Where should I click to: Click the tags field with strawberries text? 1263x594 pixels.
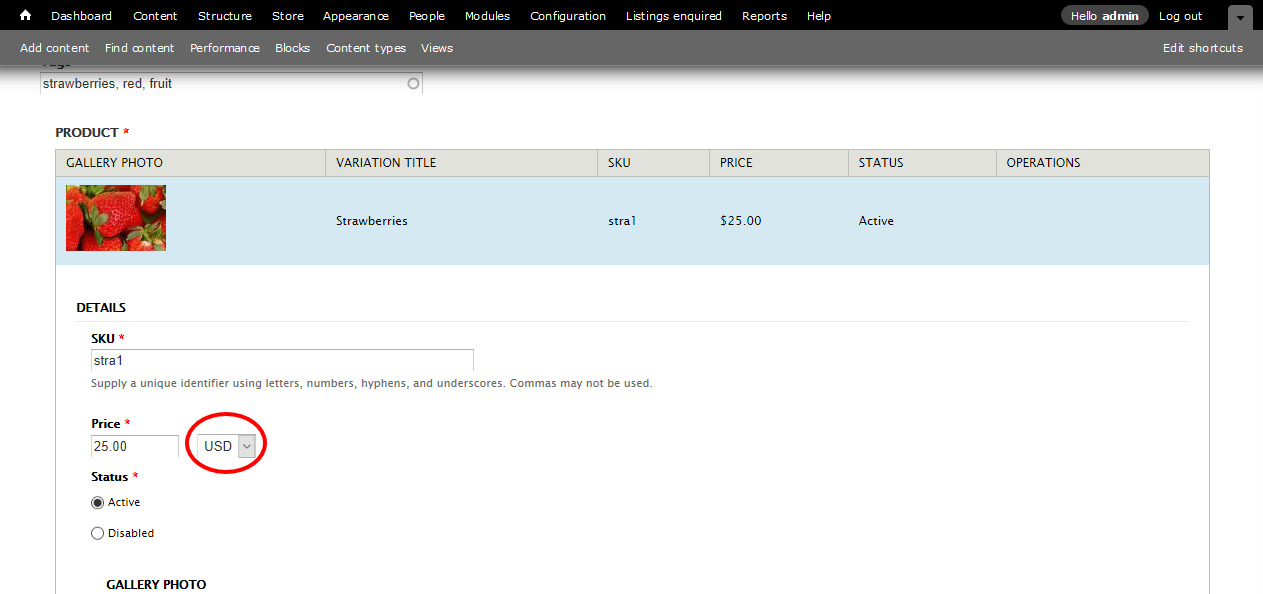coord(220,84)
